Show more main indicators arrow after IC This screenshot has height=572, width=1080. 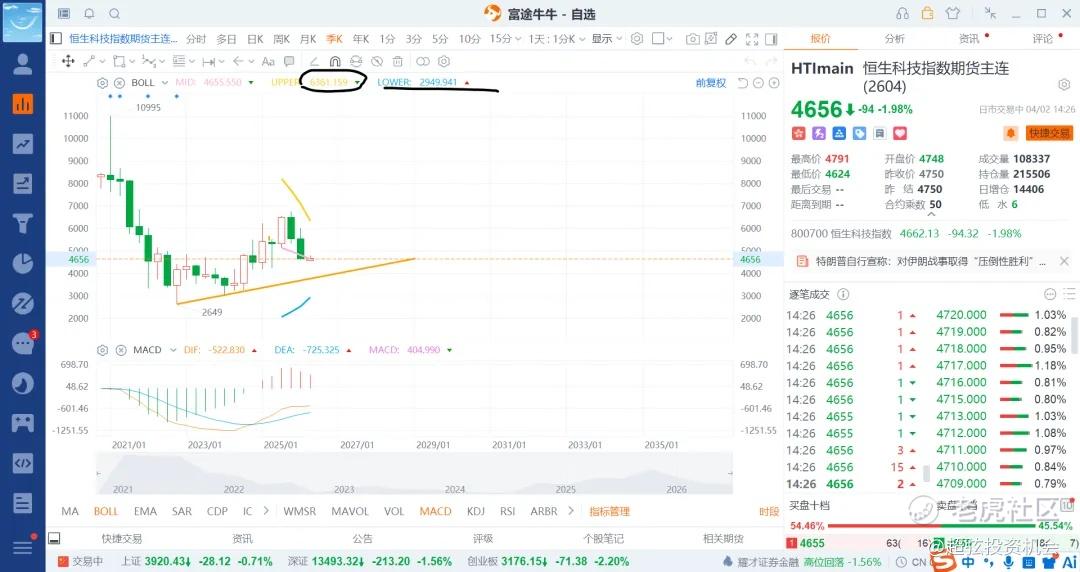(266, 511)
